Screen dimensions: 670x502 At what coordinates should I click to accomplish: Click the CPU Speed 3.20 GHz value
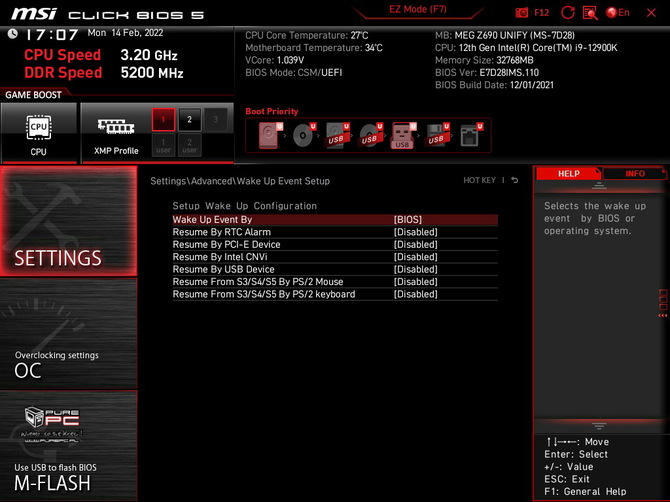(149, 55)
